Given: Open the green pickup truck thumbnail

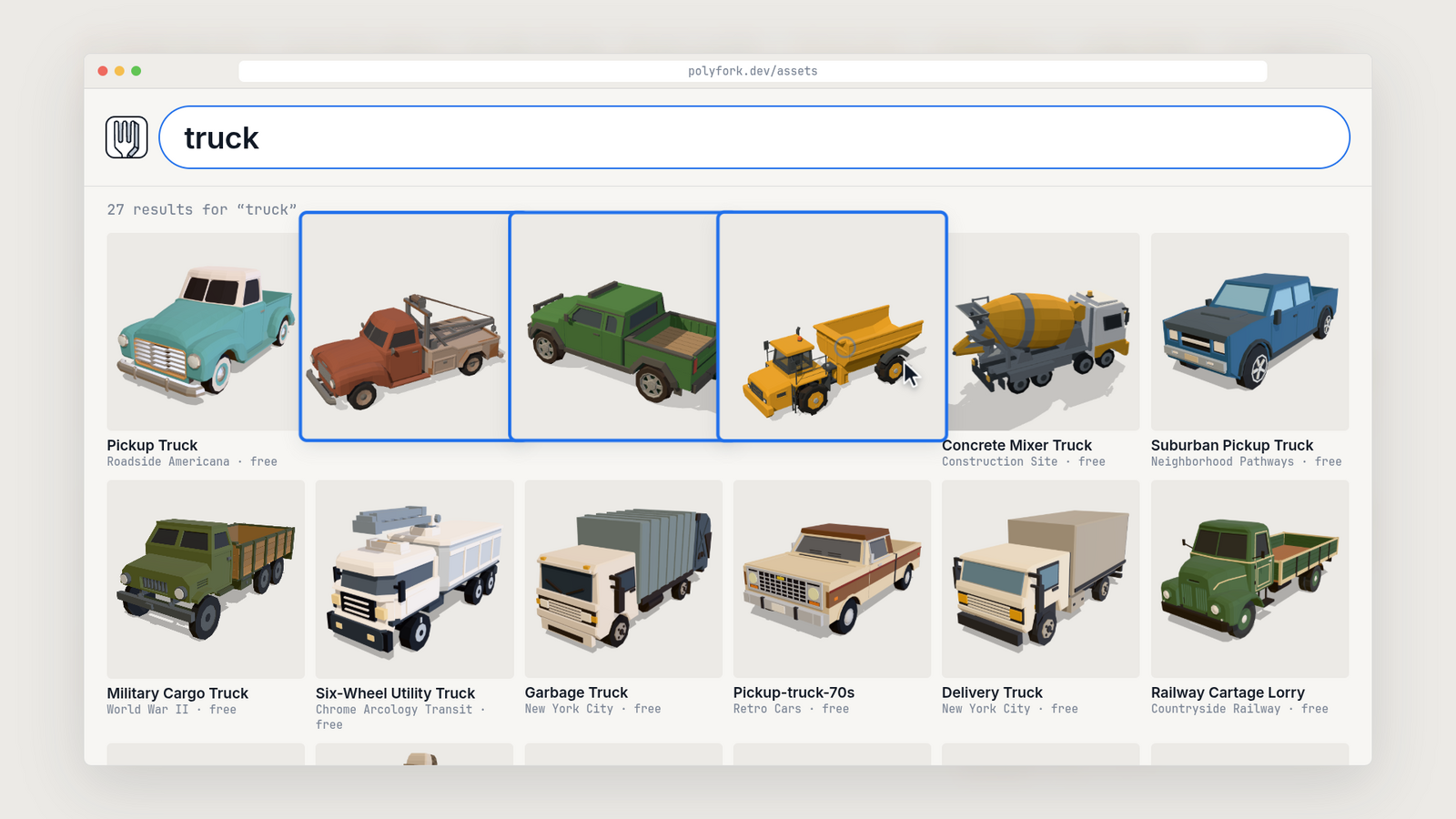Looking at the screenshot, I should [614, 327].
